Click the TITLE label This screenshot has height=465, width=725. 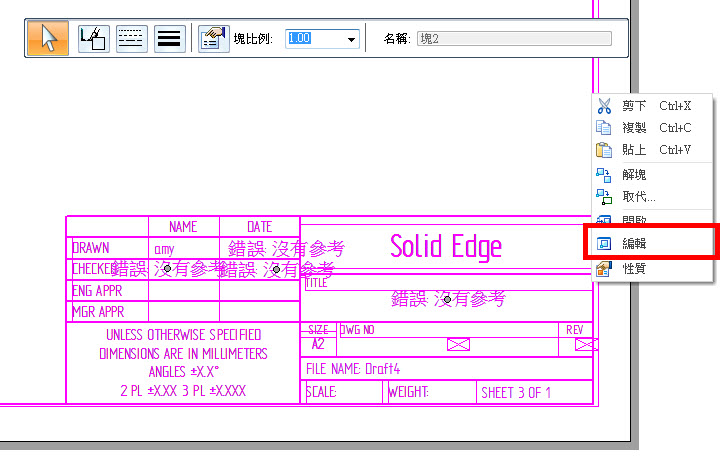coord(316,283)
